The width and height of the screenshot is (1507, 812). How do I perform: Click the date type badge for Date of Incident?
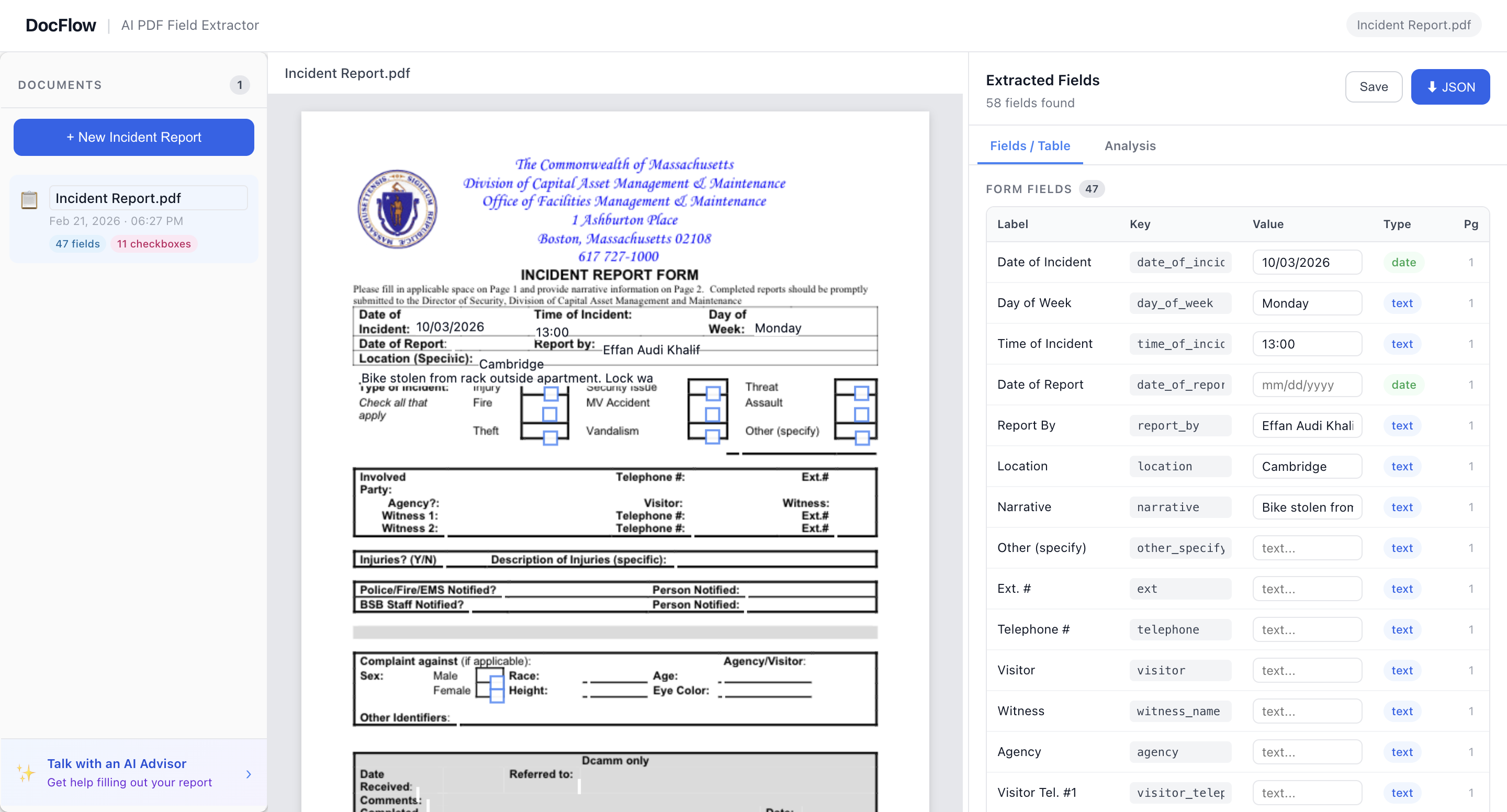click(1403, 262)
